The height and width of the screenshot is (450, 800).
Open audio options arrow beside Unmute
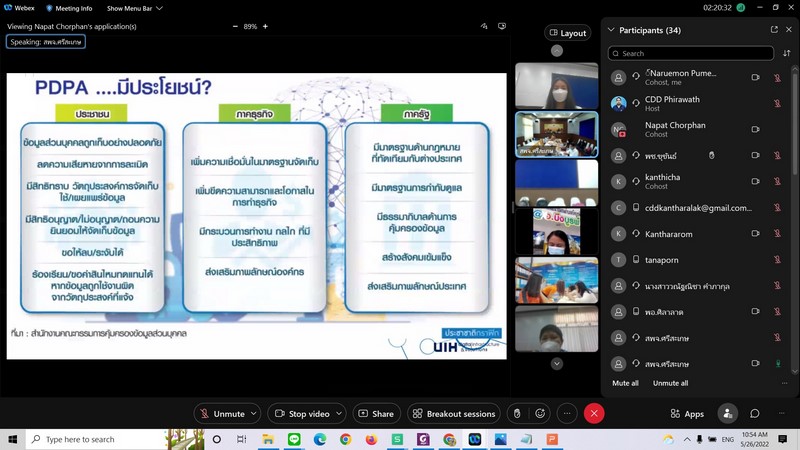[x=254, y=413]
